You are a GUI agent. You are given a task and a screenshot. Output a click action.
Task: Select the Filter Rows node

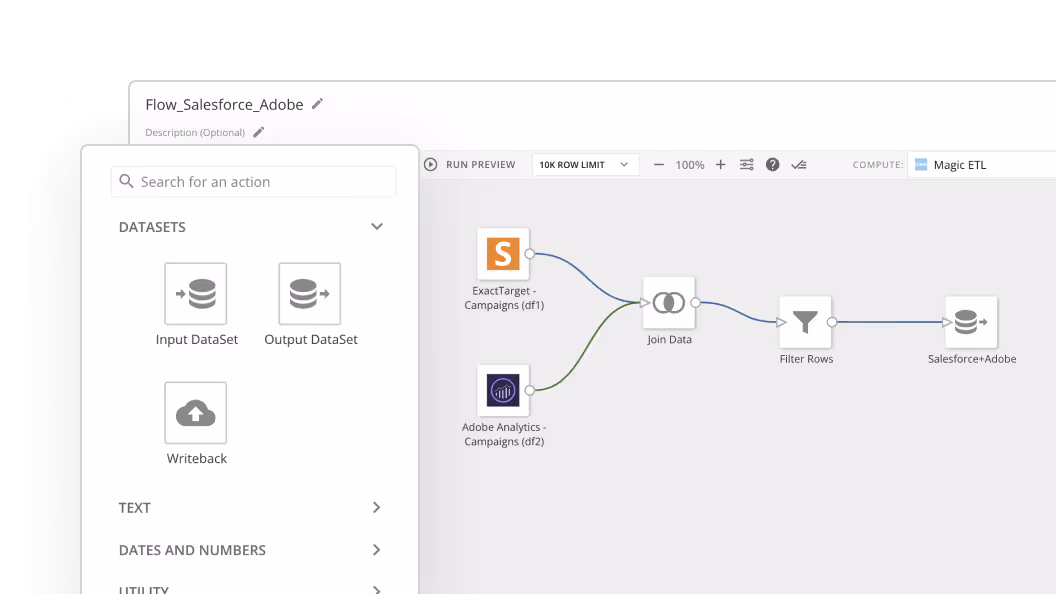[x=806, y=322]
